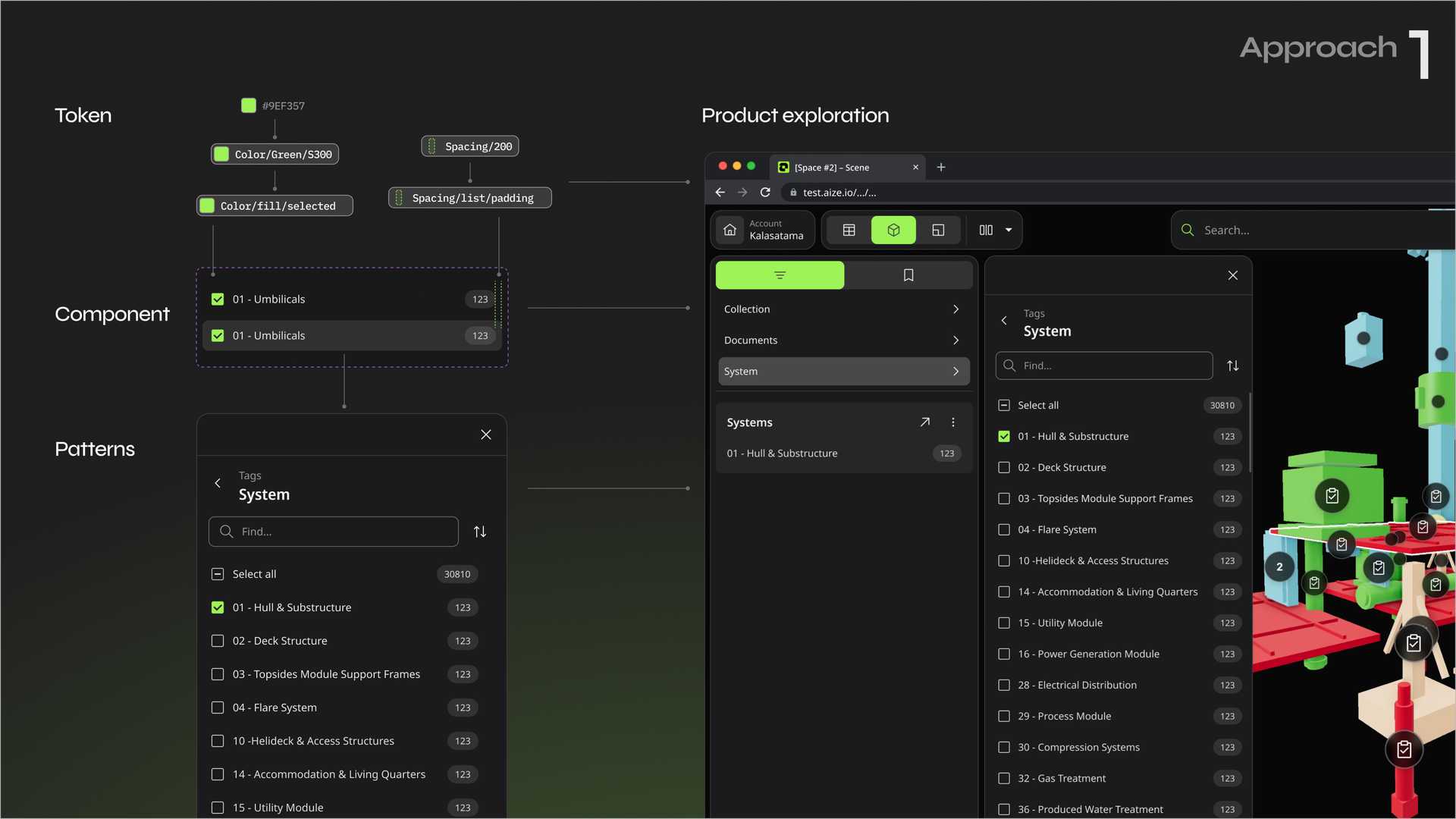Open Systems card in new view arrow

point(924,422)
